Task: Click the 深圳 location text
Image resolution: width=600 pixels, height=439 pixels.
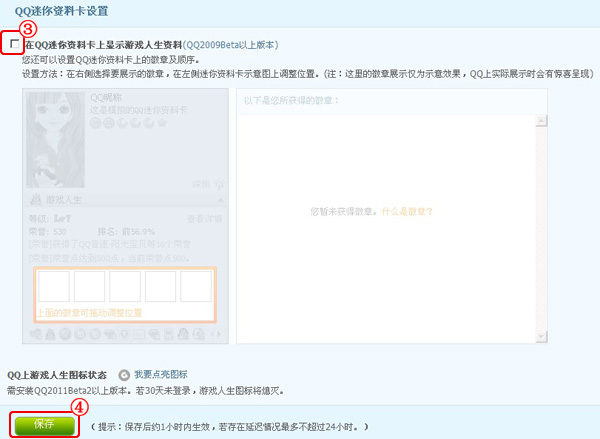Action: click(x=201, y=184)
